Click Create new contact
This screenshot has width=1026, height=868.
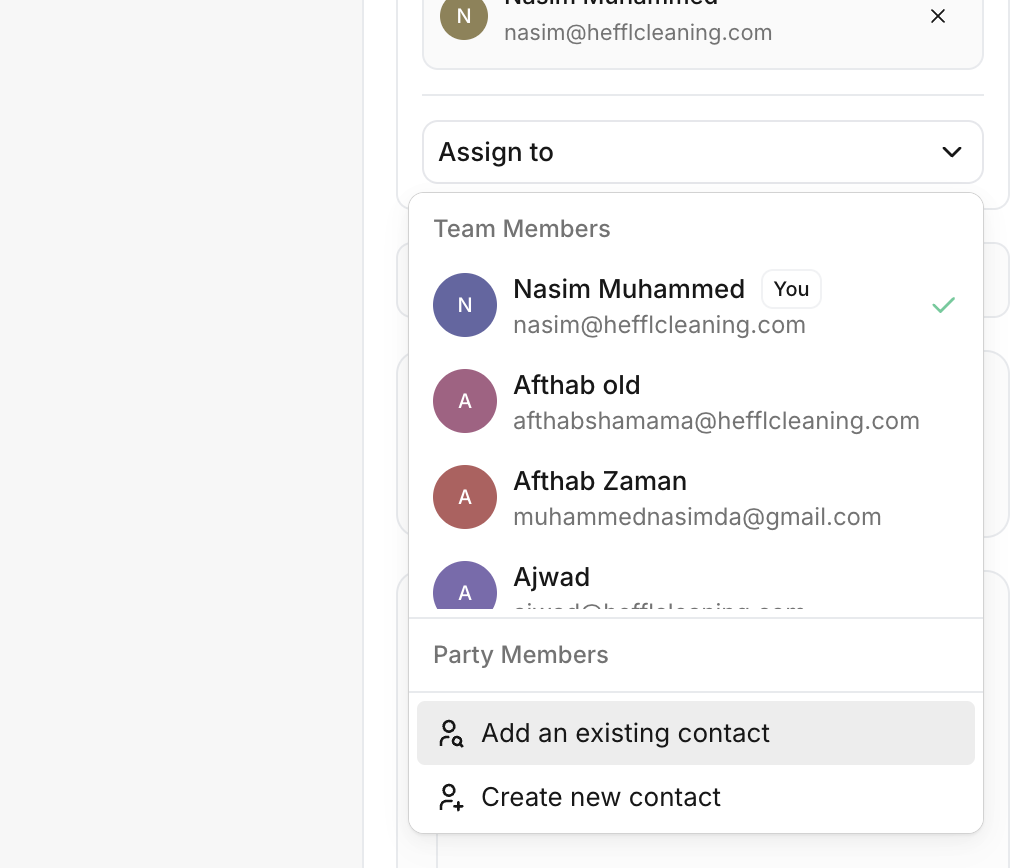[x=600, y=797]
